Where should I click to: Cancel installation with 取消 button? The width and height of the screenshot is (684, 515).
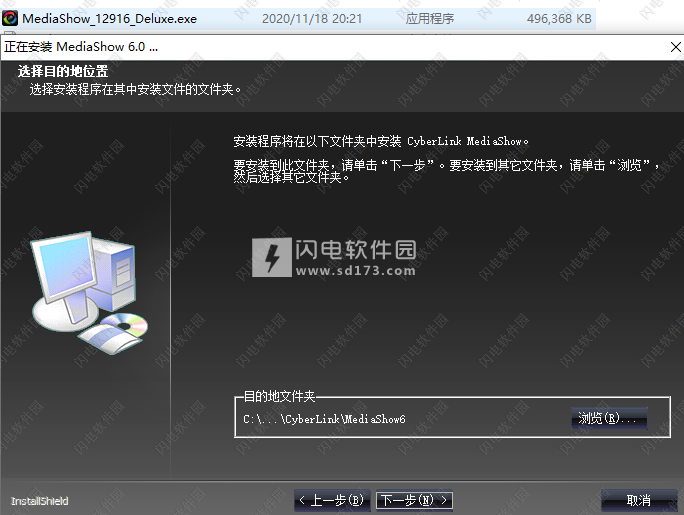coord(639,500)
